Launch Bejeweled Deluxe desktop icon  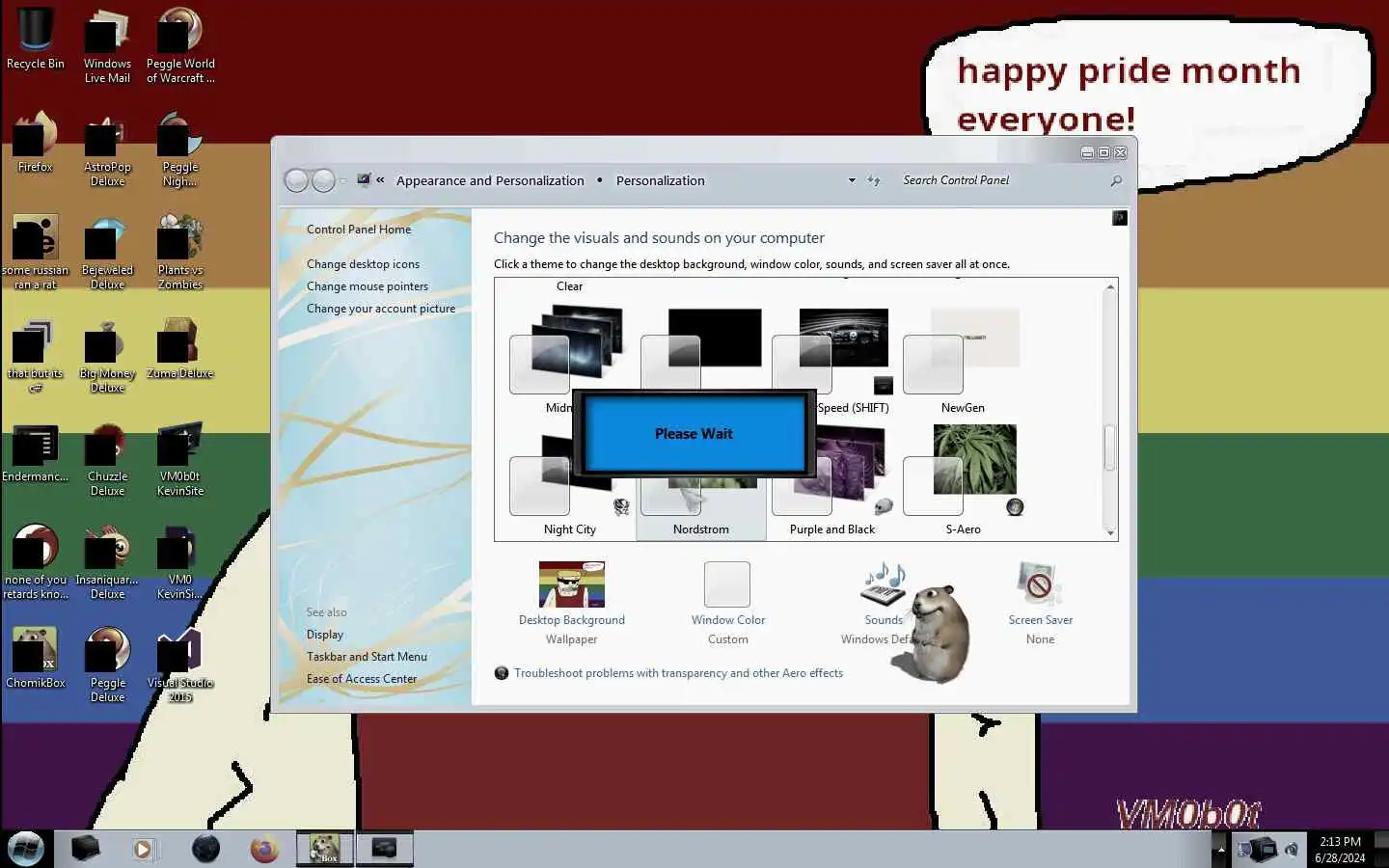tap(107, 252)
